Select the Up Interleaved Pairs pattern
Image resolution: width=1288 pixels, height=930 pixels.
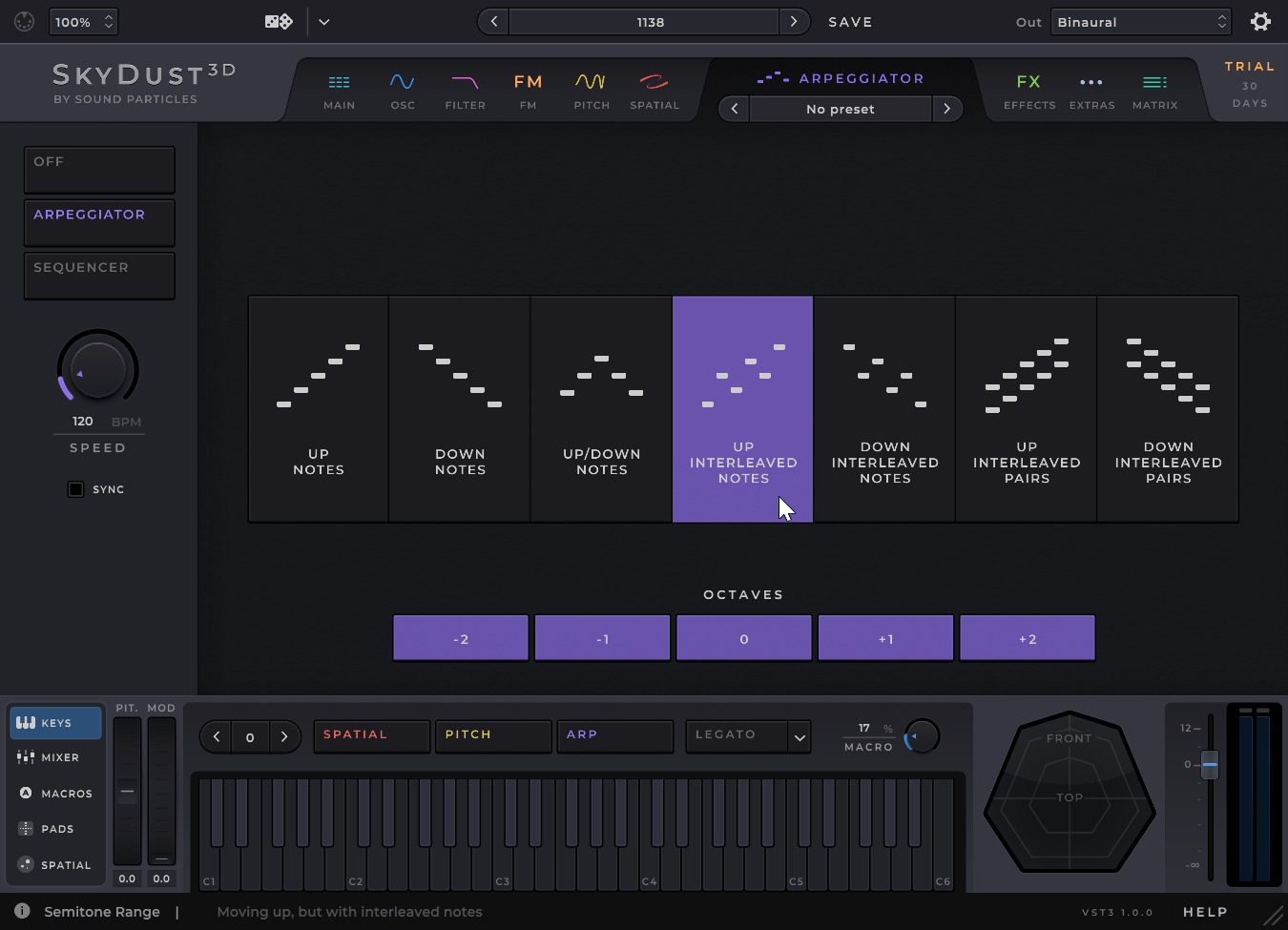pyautogui.click(x=1027, y=409)
